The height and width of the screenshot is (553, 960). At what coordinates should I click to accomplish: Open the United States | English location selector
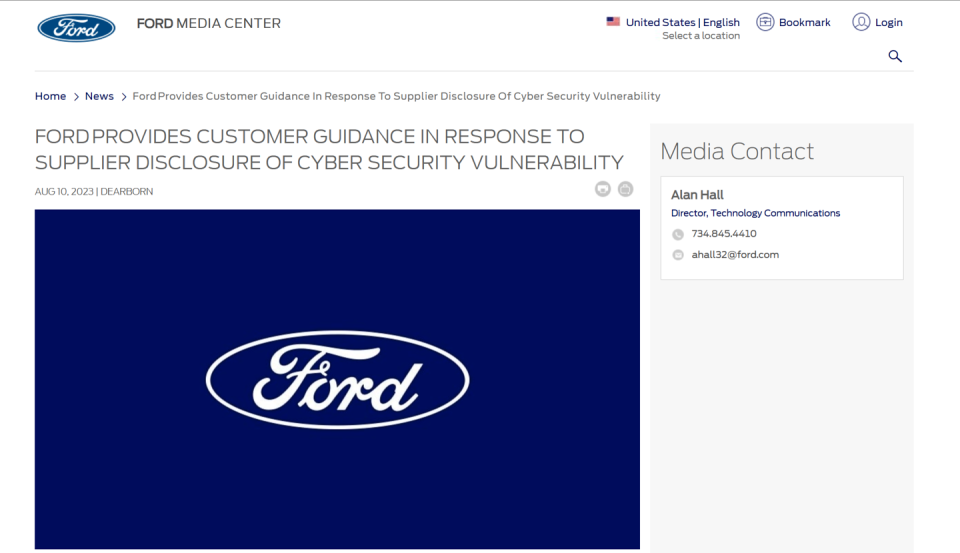683,22
